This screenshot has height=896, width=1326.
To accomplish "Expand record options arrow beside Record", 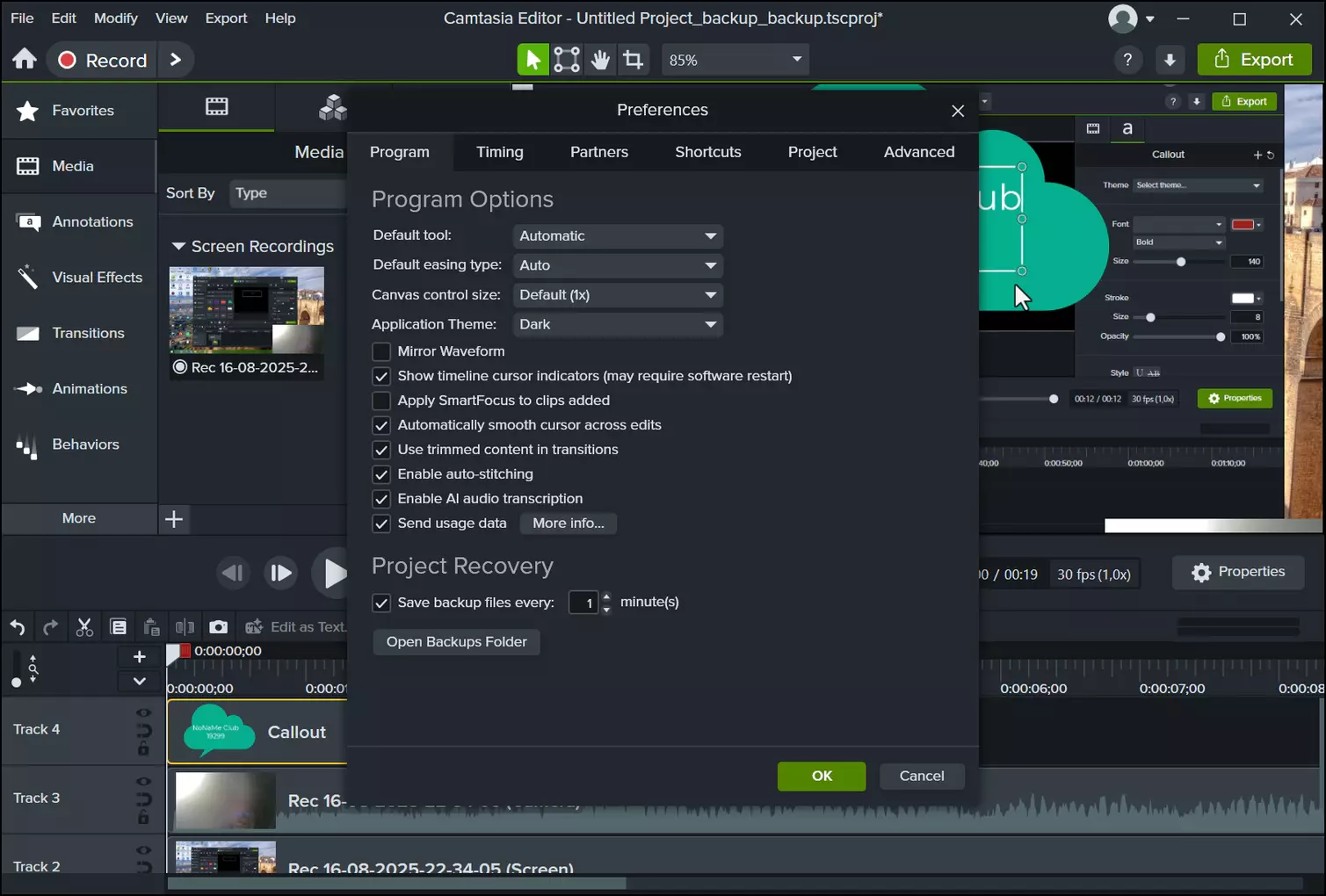I will (176, 60).
